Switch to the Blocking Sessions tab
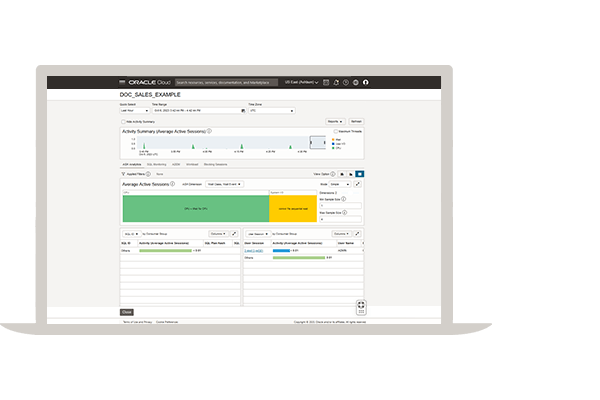The width and height of the screenshot is (600, 400). [x=217, y=162]
